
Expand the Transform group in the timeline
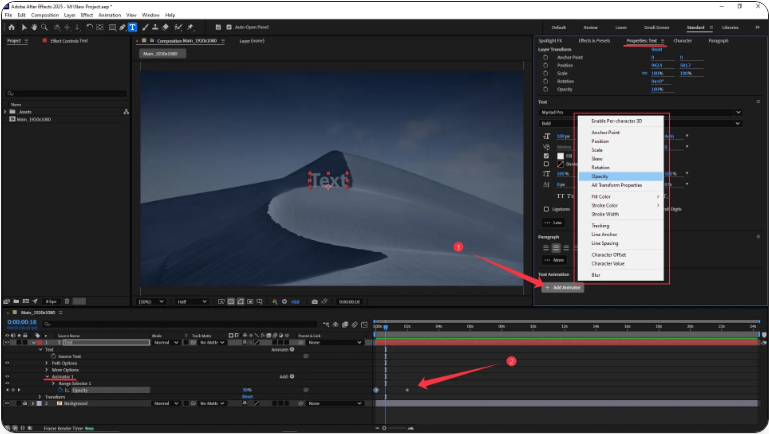tap(40, 396)
